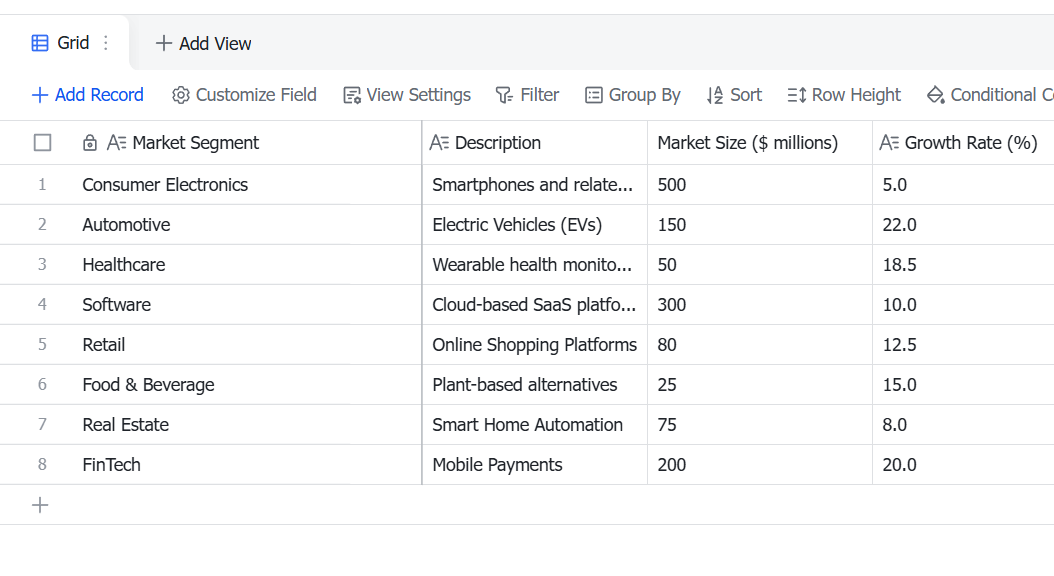Viewport: 1054px width, 576px height.
Task: Select the Growth Rate (%) column header
Action: [x=963, y=142]
